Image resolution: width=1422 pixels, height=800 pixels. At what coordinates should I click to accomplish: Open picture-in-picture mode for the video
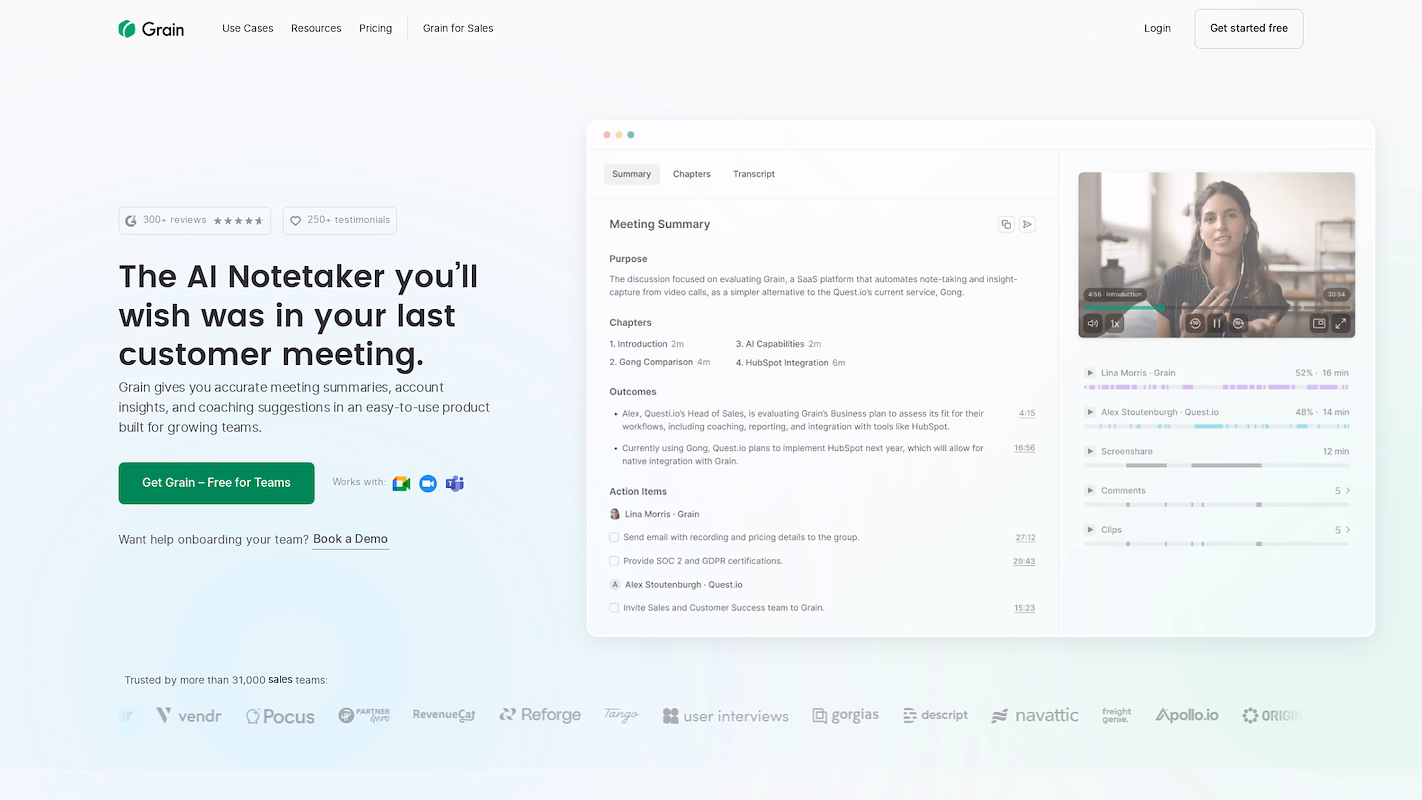[x=1319, y=323]
